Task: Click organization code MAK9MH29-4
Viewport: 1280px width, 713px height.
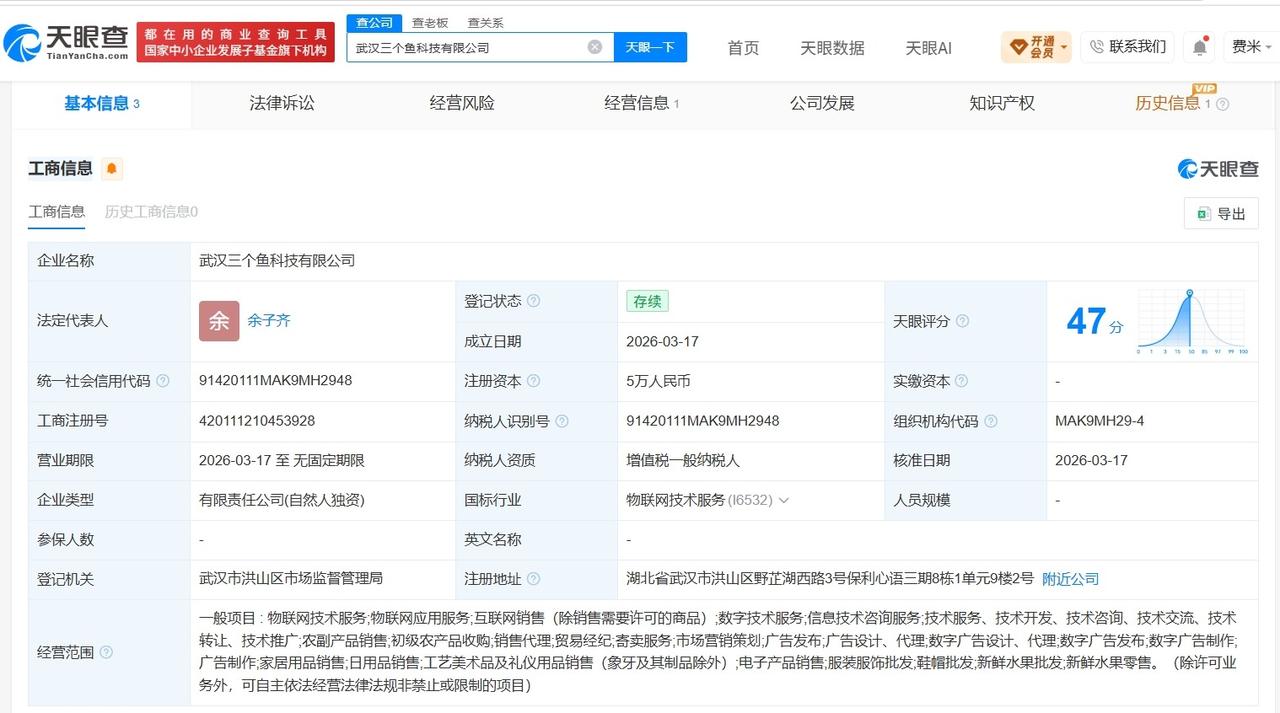Action: [1099, 421]
